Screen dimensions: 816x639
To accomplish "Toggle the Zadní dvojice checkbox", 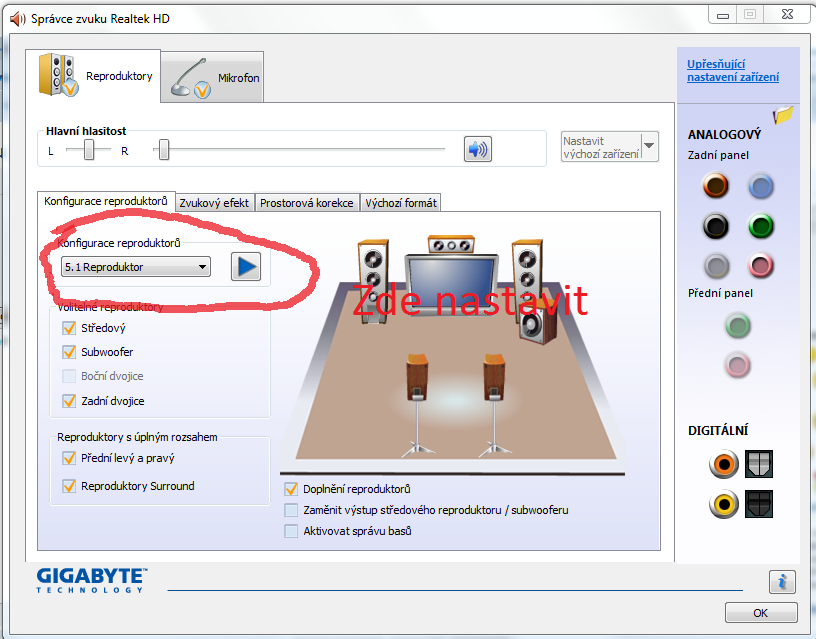I will point(69,401).
